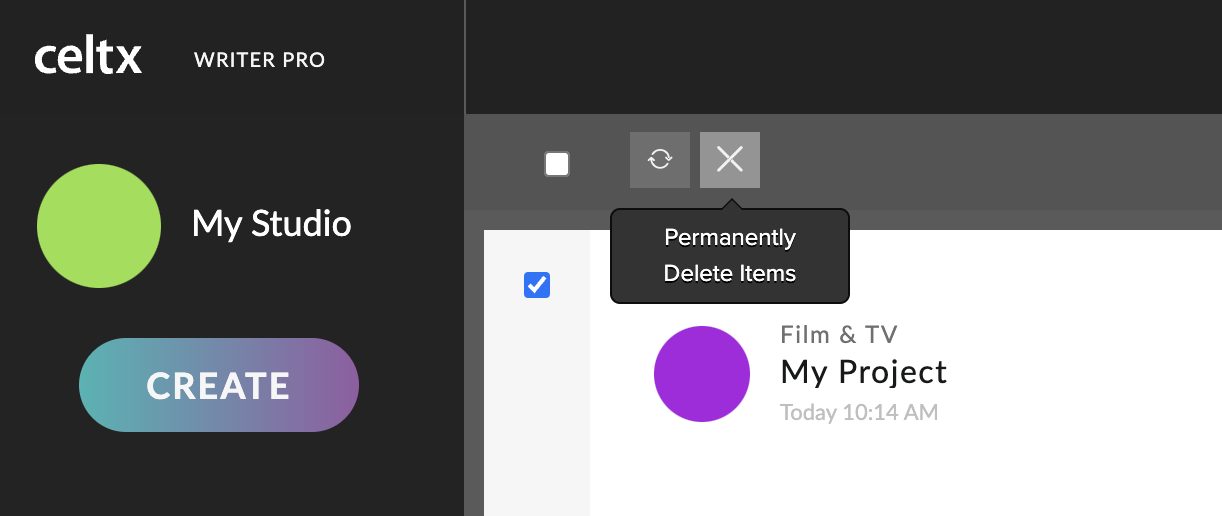Click the Permanently Delete Items X button
Image resolution: width=1222 pixels, height=516 pixels.
click(730, 160)
